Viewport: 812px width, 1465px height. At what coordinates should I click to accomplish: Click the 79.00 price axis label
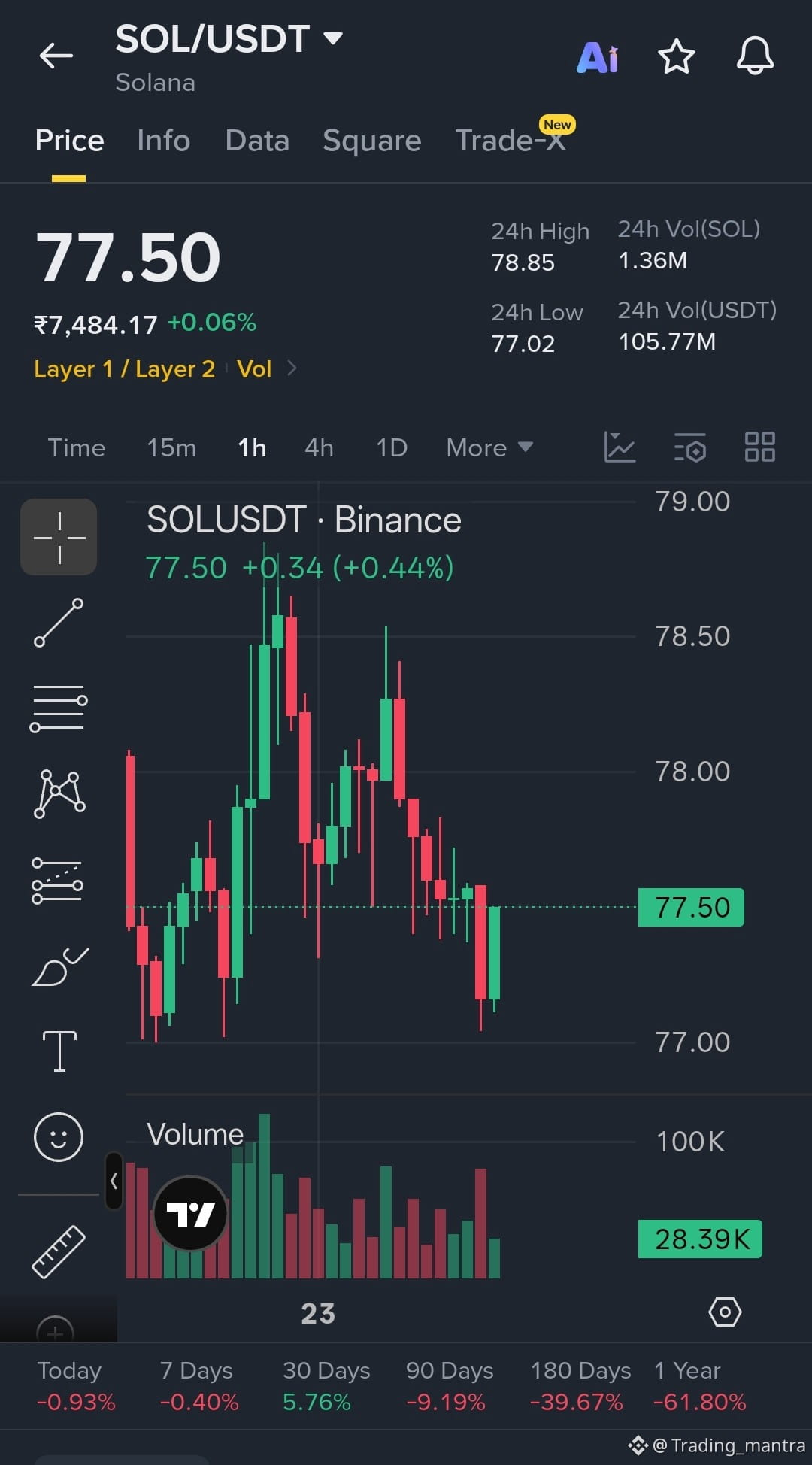click(692, 502)
